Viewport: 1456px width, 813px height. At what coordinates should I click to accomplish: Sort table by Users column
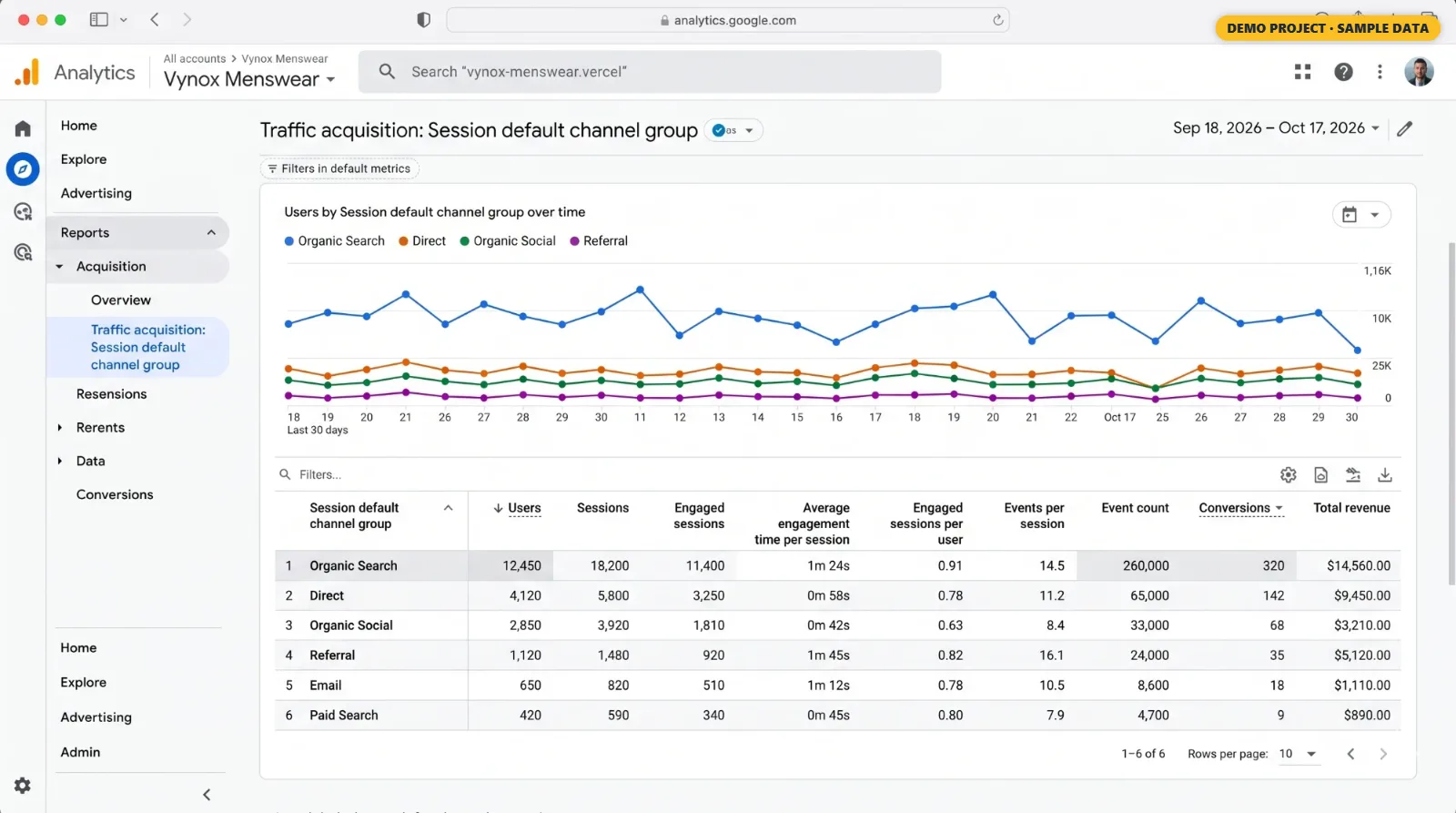point(517,508)
